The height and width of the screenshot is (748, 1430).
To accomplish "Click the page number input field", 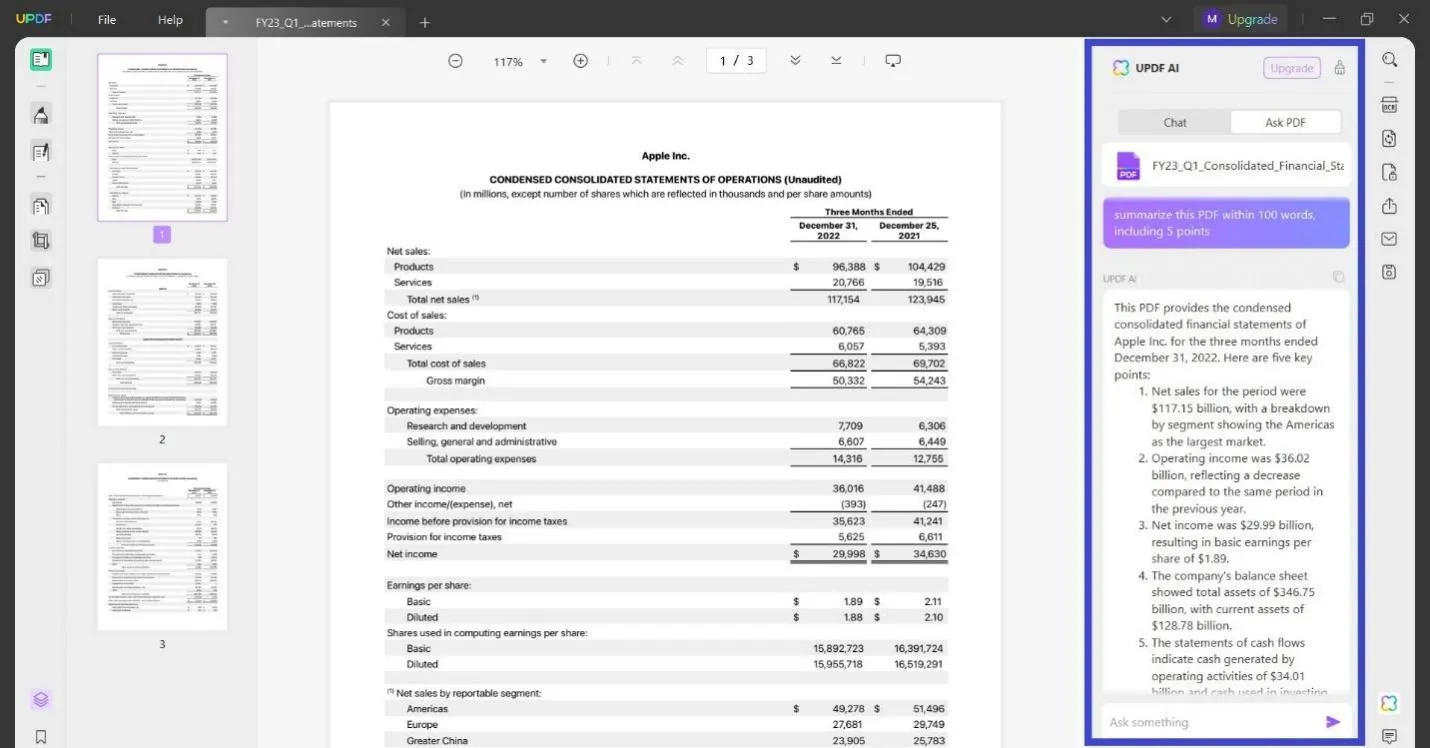I will point(736,61).
